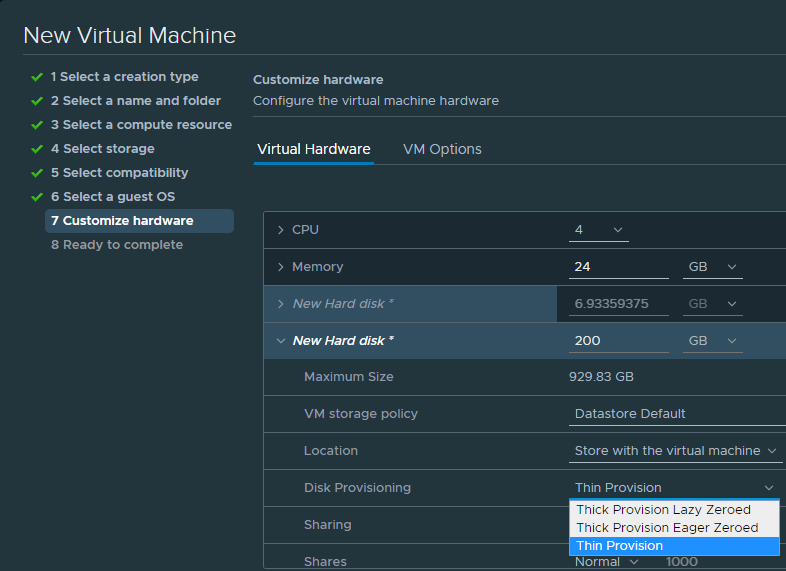Go to step 4 Select storage
The height and width of the screenshot is (571, 786).
pyautogui.click(x=102, y=149)
